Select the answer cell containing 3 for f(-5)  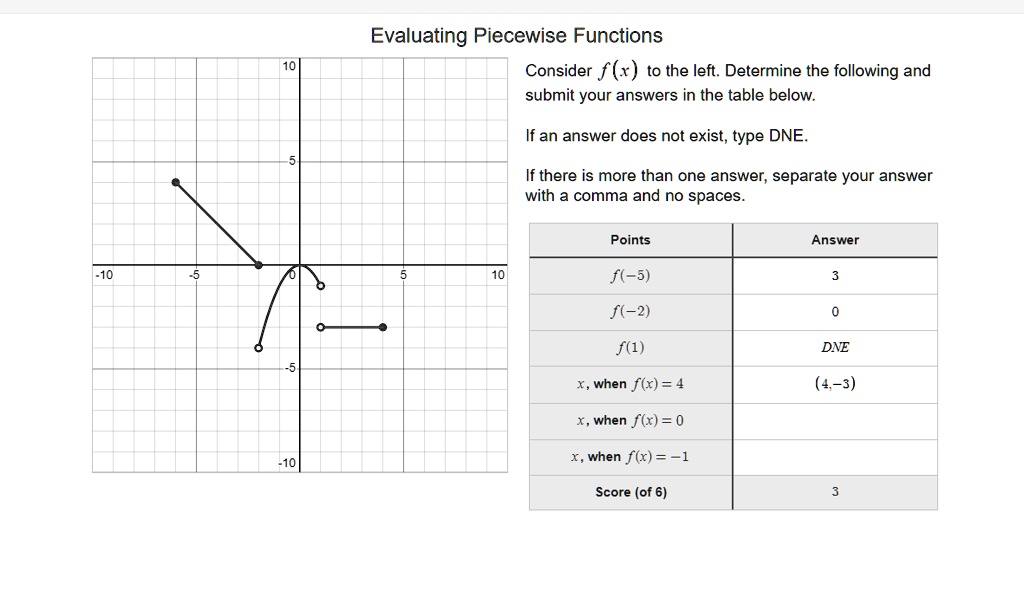[x=835, y=276]
